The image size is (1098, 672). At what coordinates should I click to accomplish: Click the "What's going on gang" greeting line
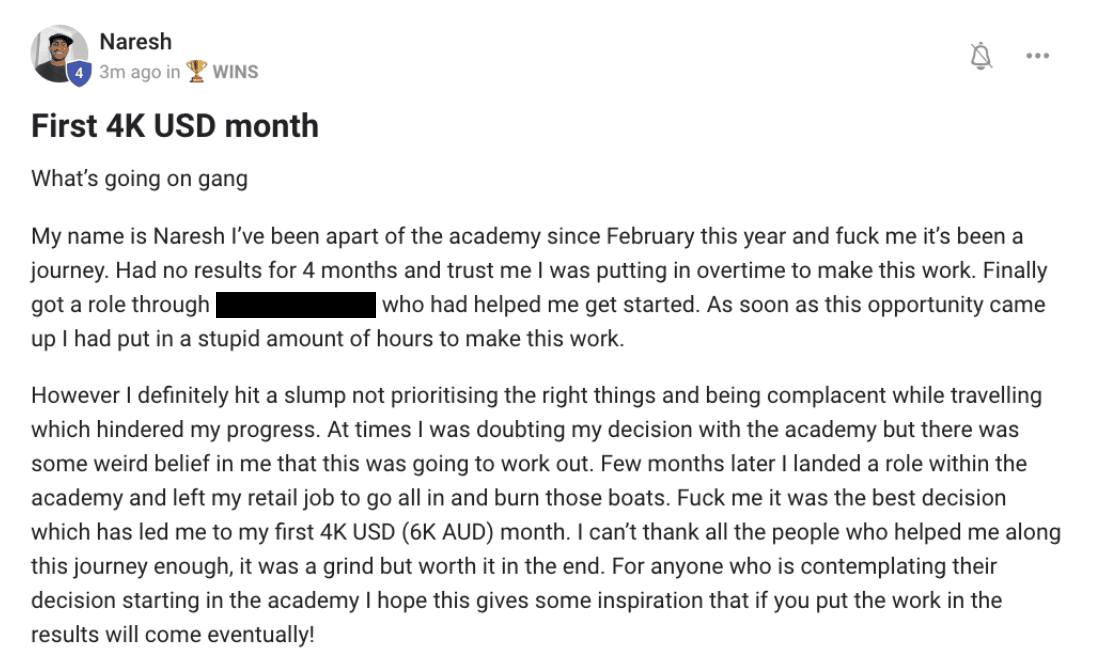pos(139,179)
